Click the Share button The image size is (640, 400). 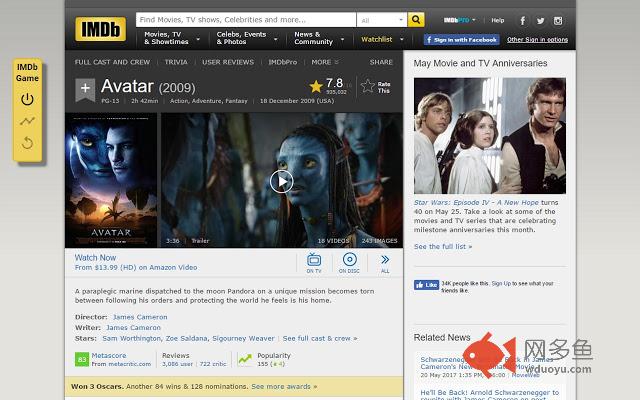pyautogui.click(x=381, y=62)
